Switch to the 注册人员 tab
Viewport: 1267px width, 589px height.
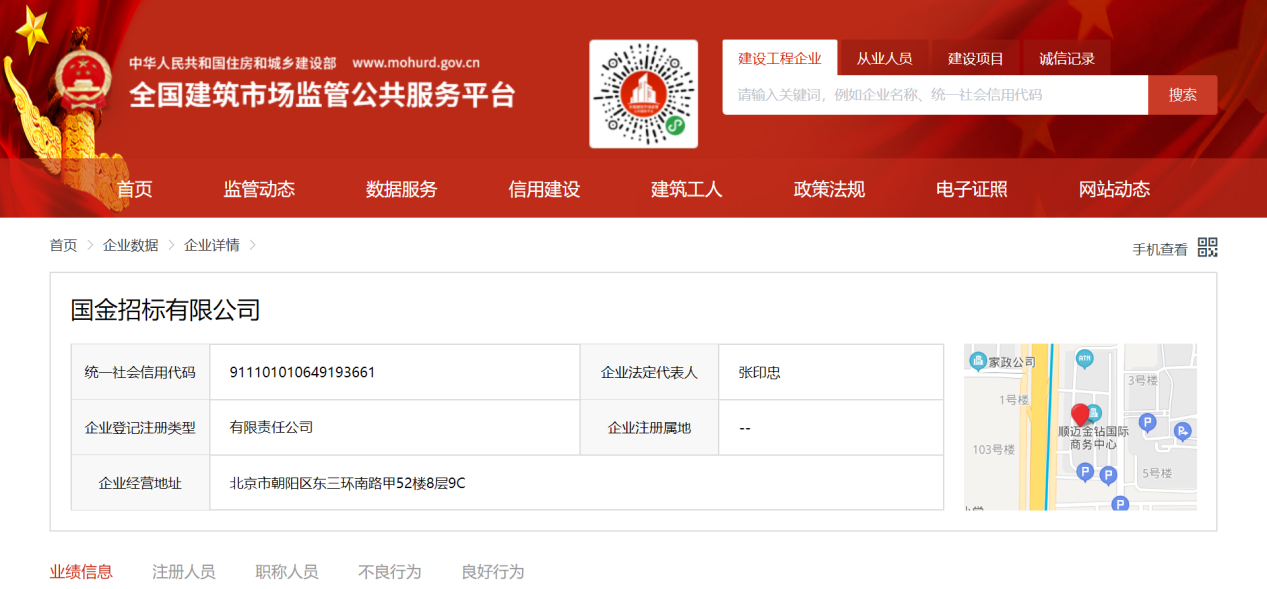coord(184,571)
